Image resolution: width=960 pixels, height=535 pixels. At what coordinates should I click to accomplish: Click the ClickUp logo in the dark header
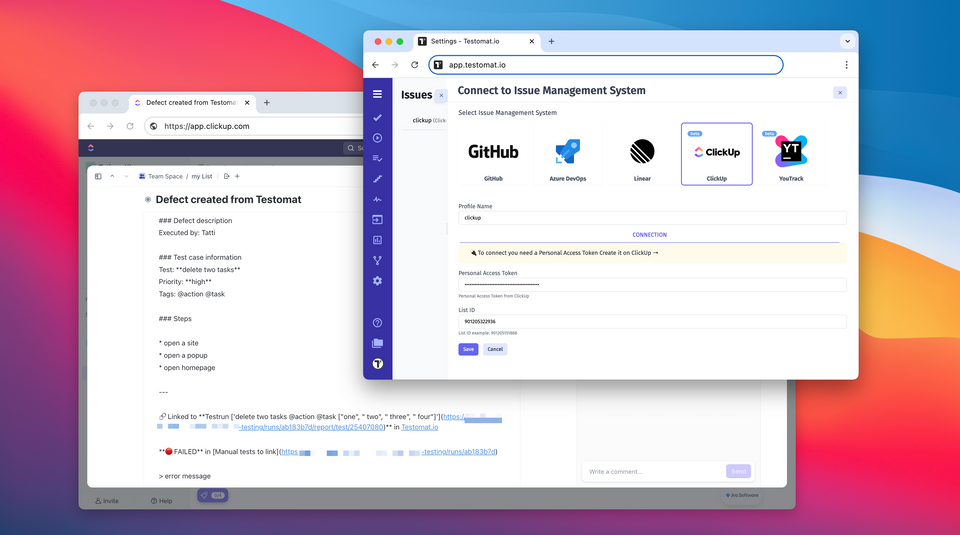(x=91, y=148)
